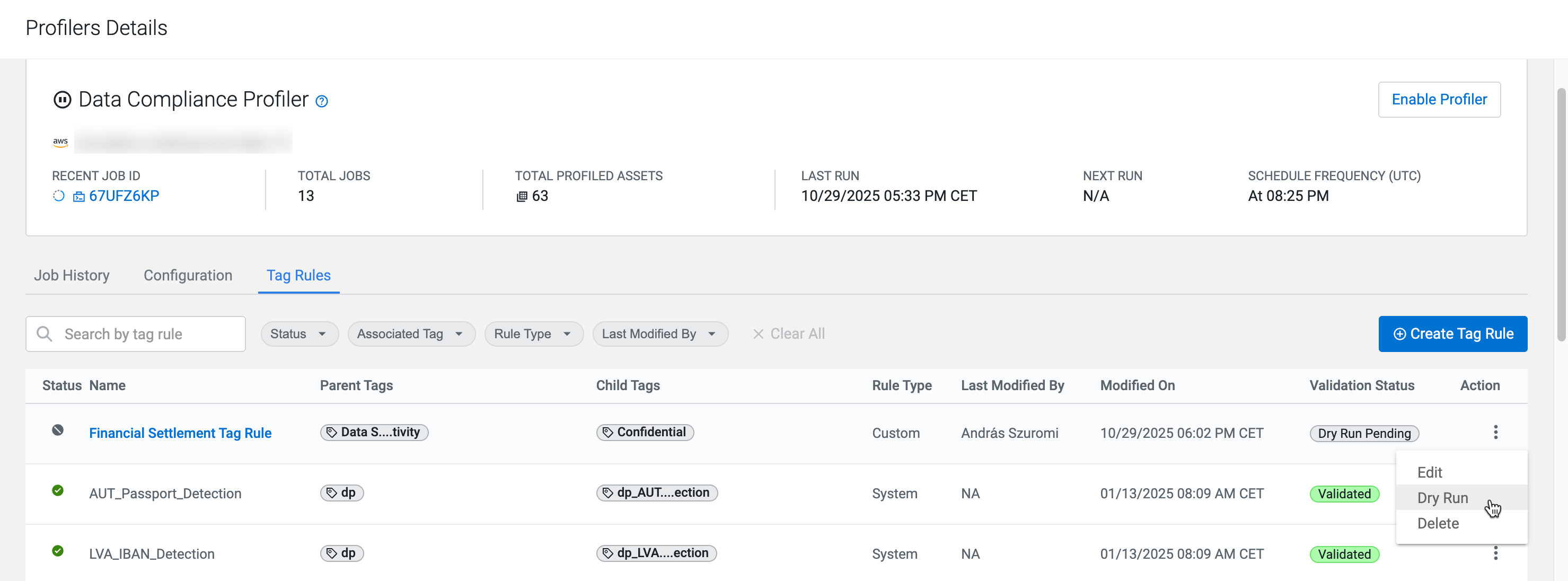Click the green status icon for LVA_IBAN_Detection
The height and width of the screenshot is (581, 1568).
pos(58,551)
